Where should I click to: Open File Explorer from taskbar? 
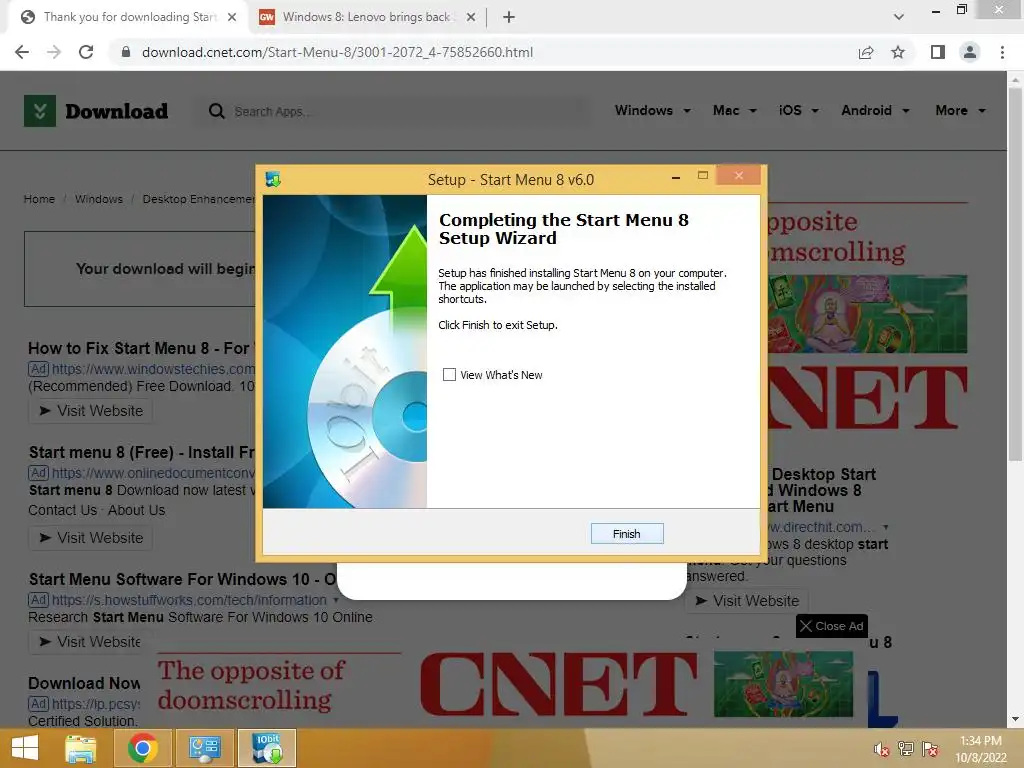[x=80, y=748]
